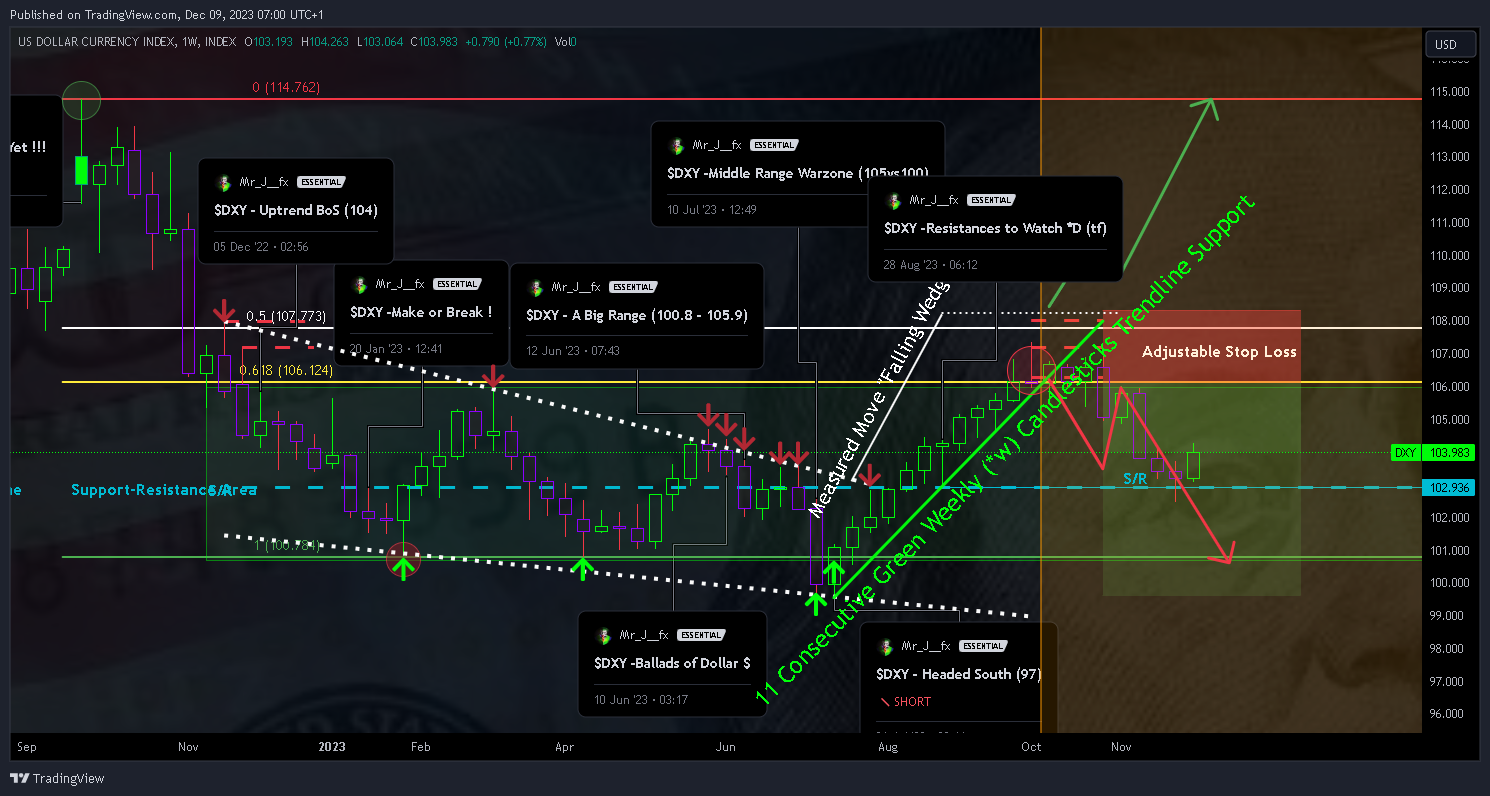Click date '28 Aug '23 · 06:12'
The height and width of the screenshot is (796, 1490).
point(931,265)
